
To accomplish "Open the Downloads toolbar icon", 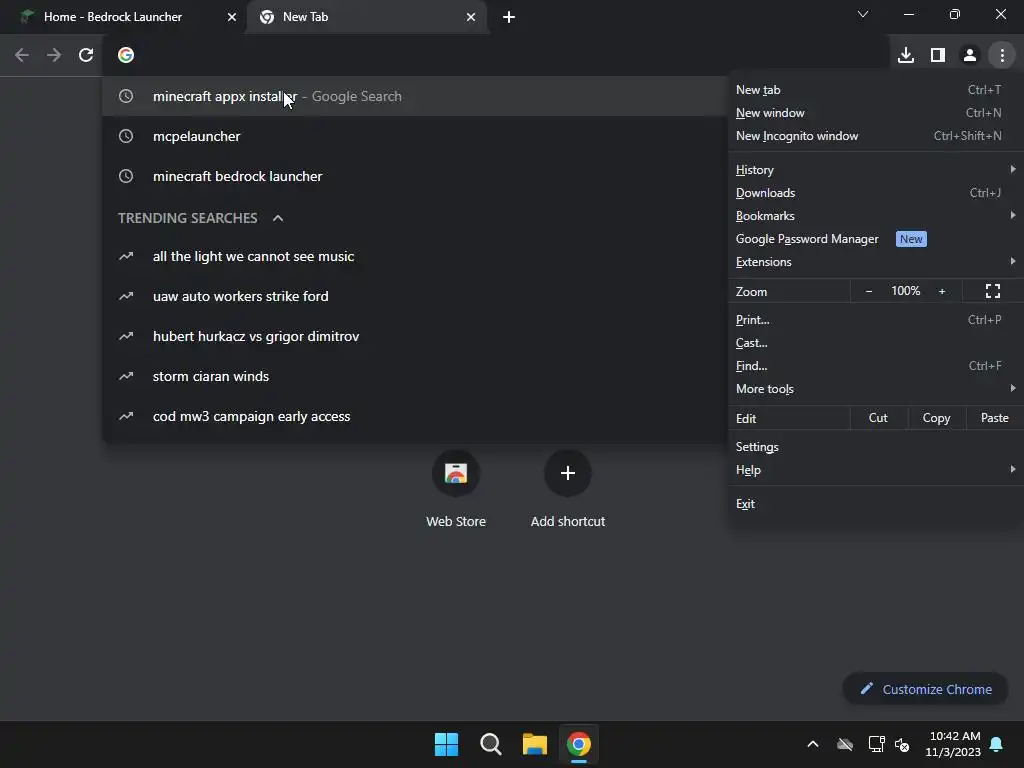I will (x=906, y=55).
